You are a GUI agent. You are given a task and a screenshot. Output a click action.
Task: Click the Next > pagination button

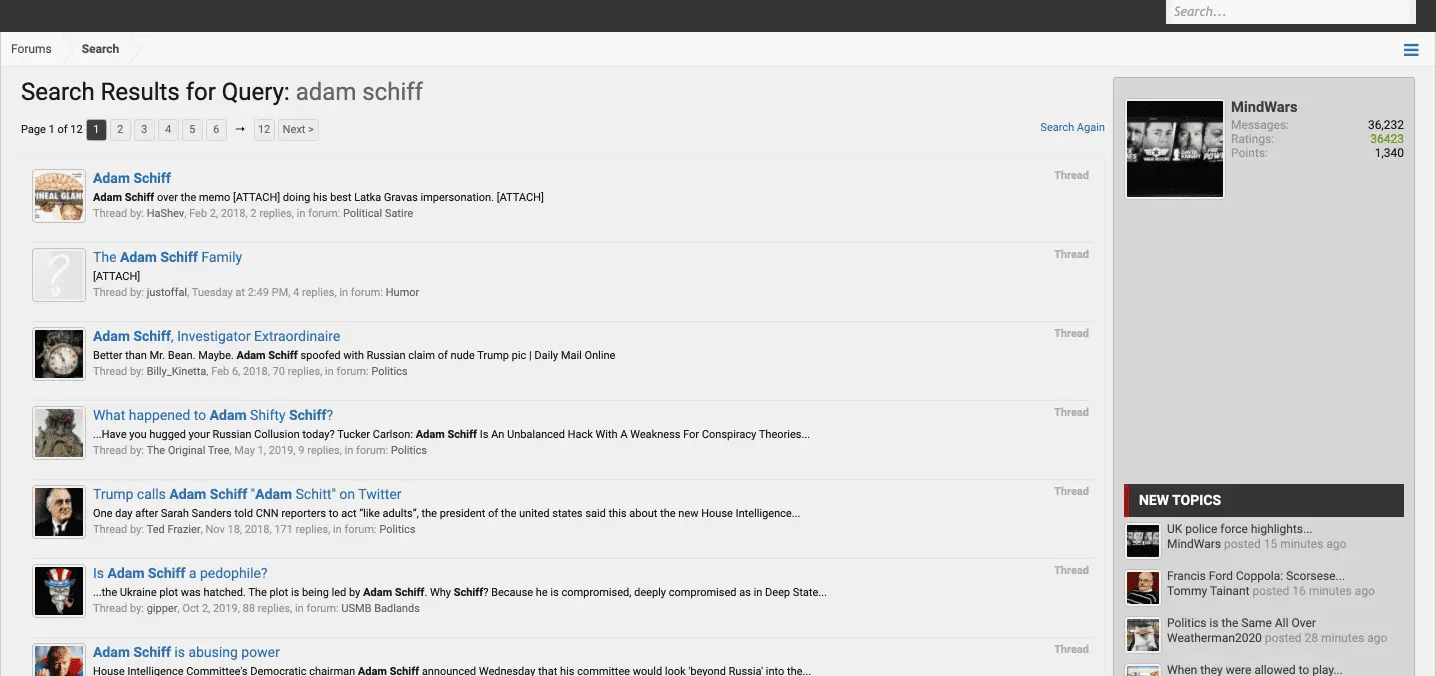click(298, 129)
